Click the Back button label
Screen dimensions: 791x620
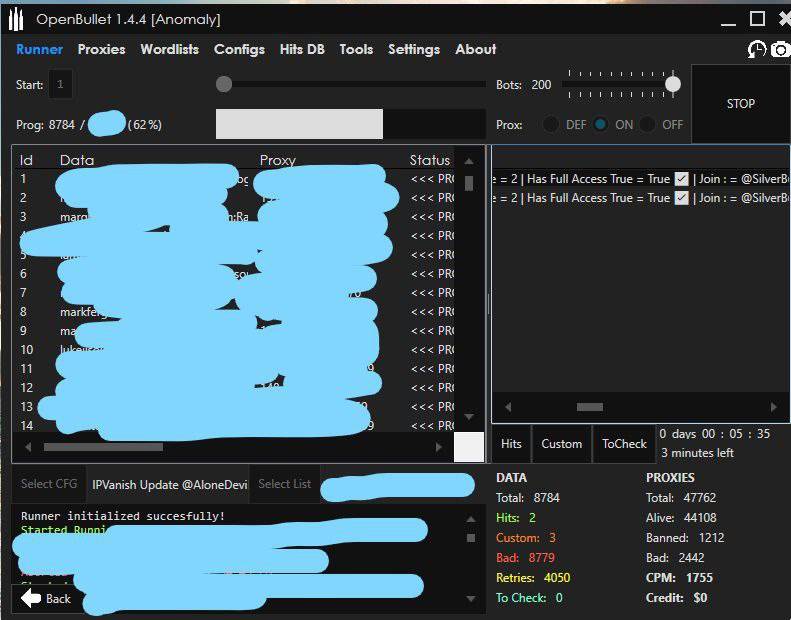click(58, 599)
